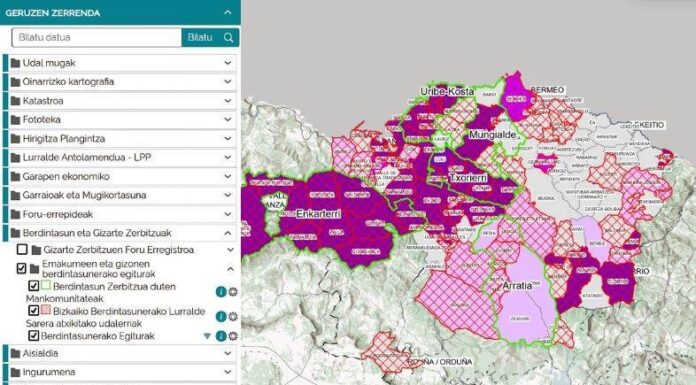
Task: Open gear settings for Berdintasunerako Egiturak layer
Action: 233,336
